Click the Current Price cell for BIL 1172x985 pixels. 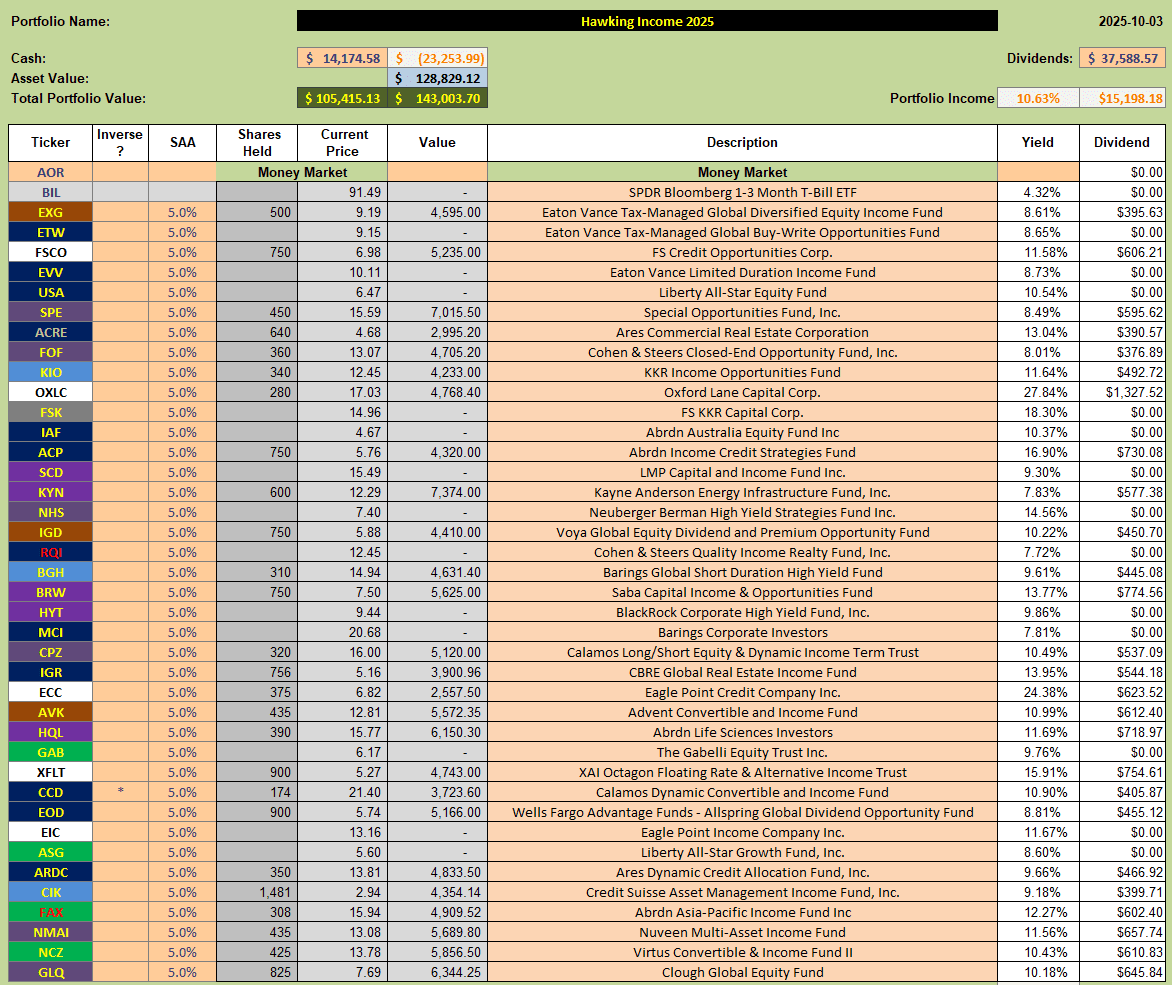342,192
